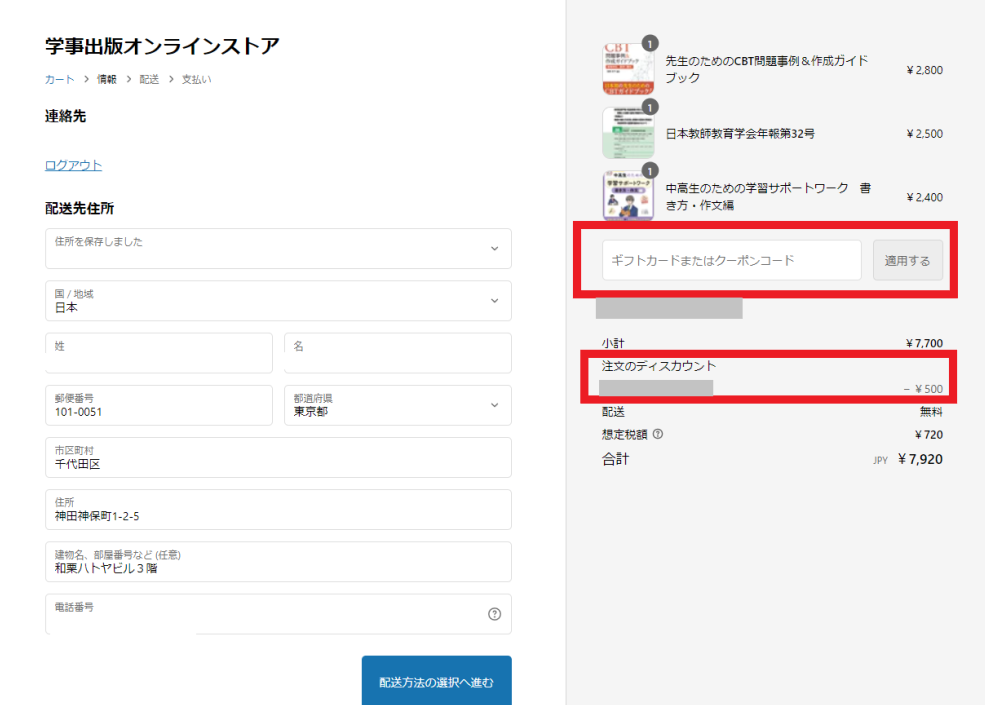Click the 市区町村 city field

coord(278,457)
